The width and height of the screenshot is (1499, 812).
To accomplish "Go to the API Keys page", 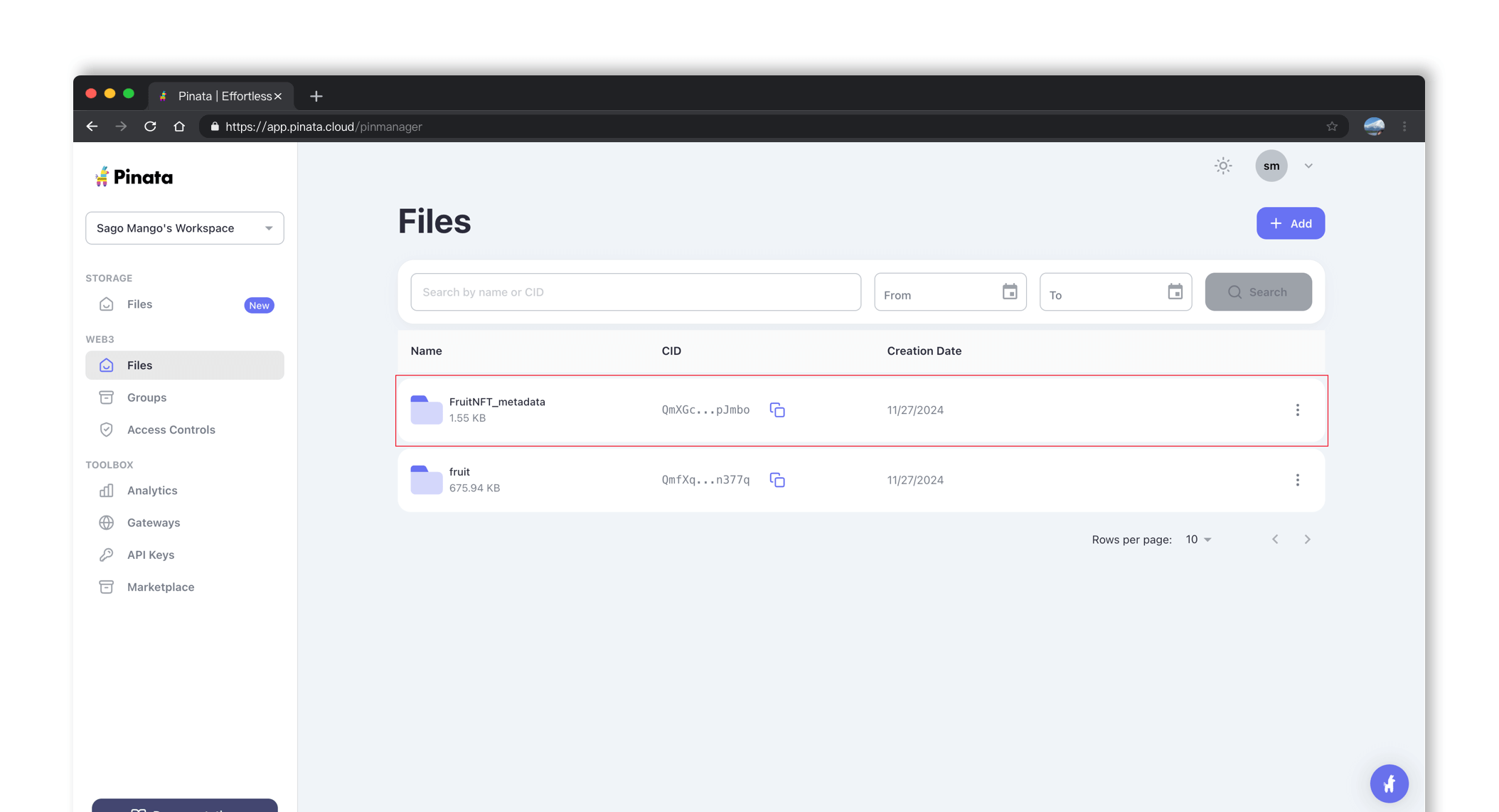I will pos(150,555).
